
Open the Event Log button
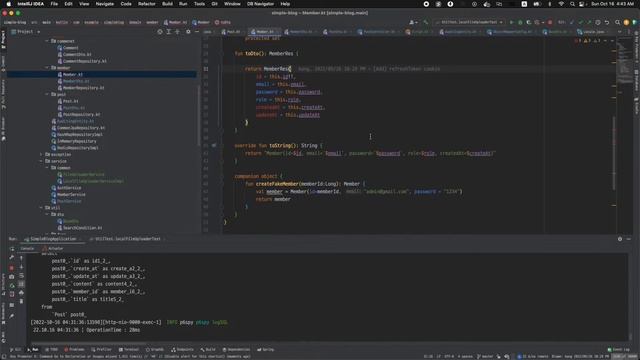[618, 350]
